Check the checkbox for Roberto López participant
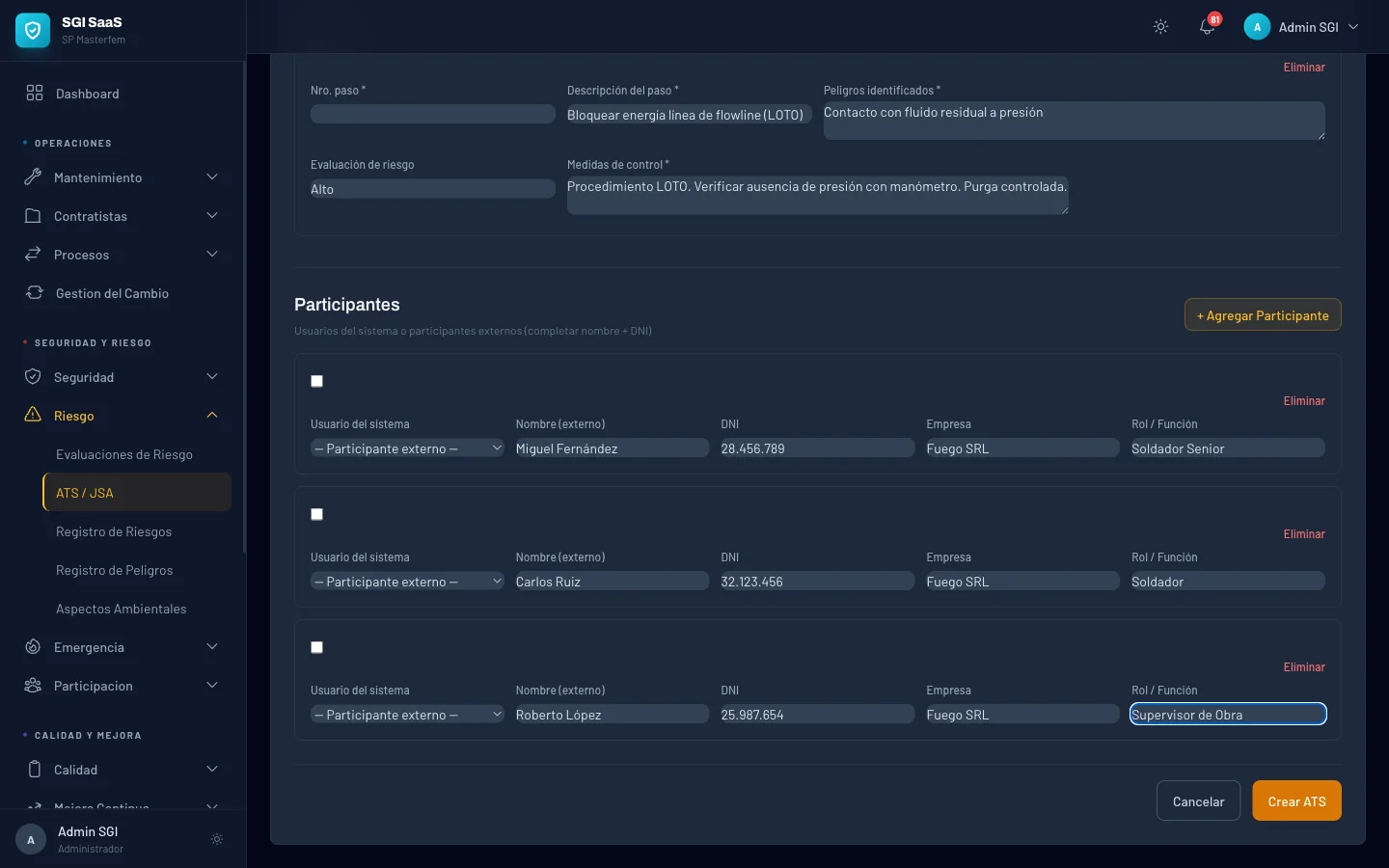This screenshot has height=868, width=1389. 316,647
